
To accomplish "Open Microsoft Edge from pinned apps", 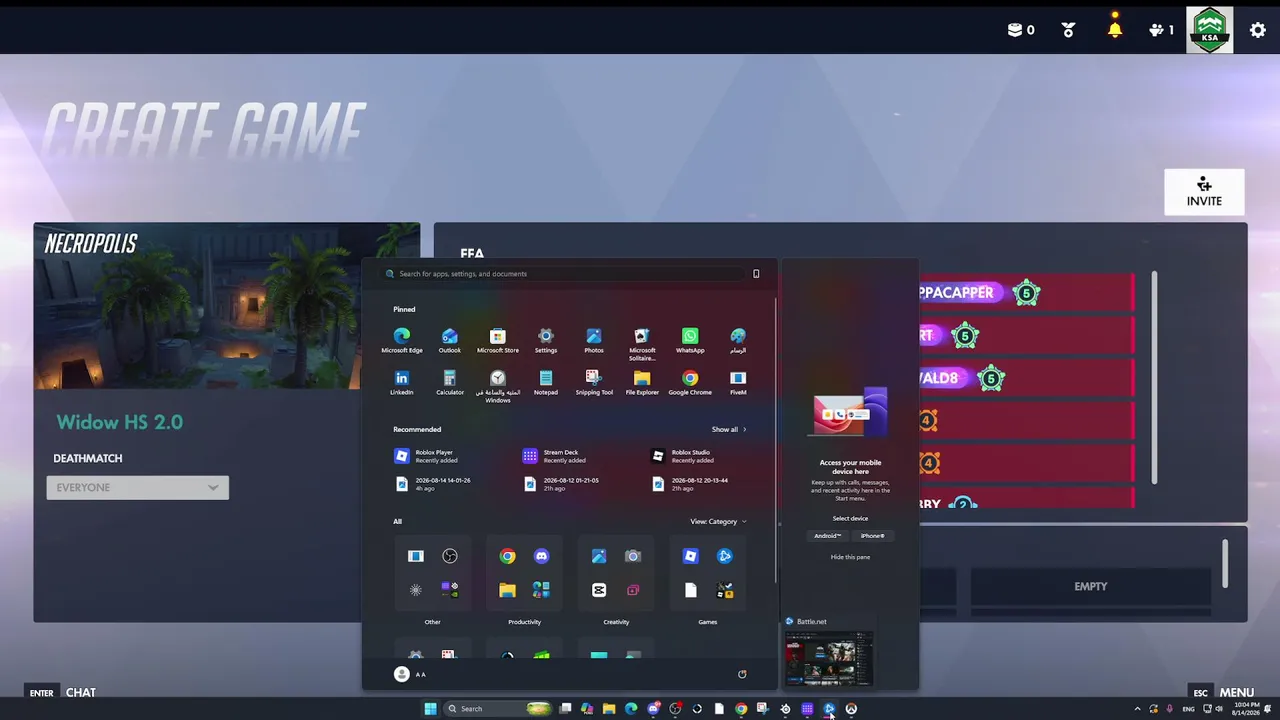I will [401, 340].
